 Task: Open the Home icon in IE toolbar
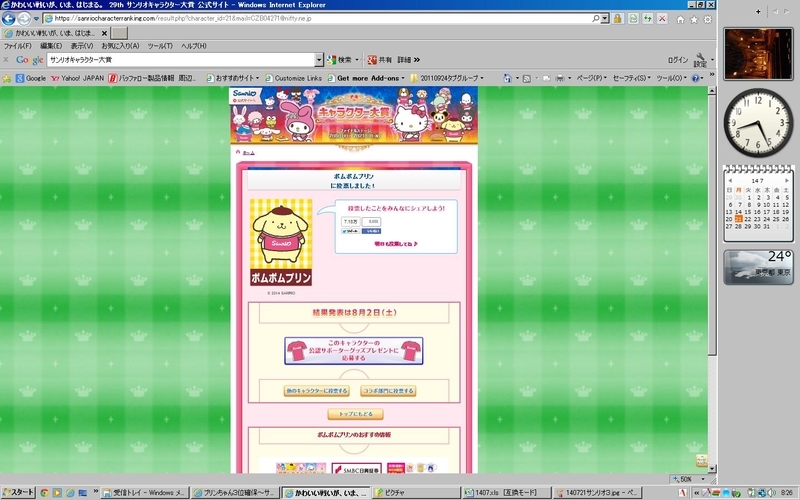(680, 19)
